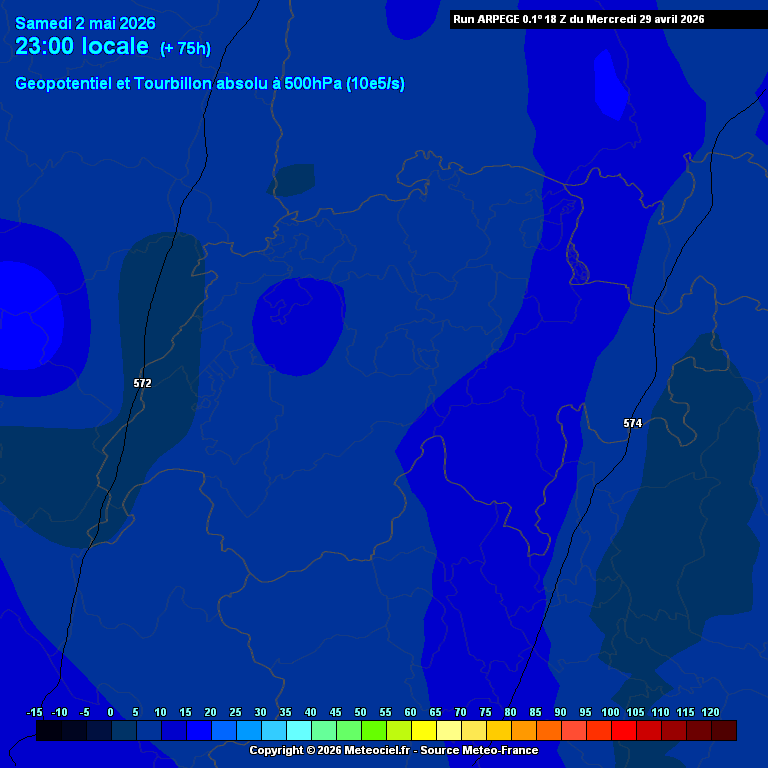
Task: Click the 572 contour label
Action: 142,383
